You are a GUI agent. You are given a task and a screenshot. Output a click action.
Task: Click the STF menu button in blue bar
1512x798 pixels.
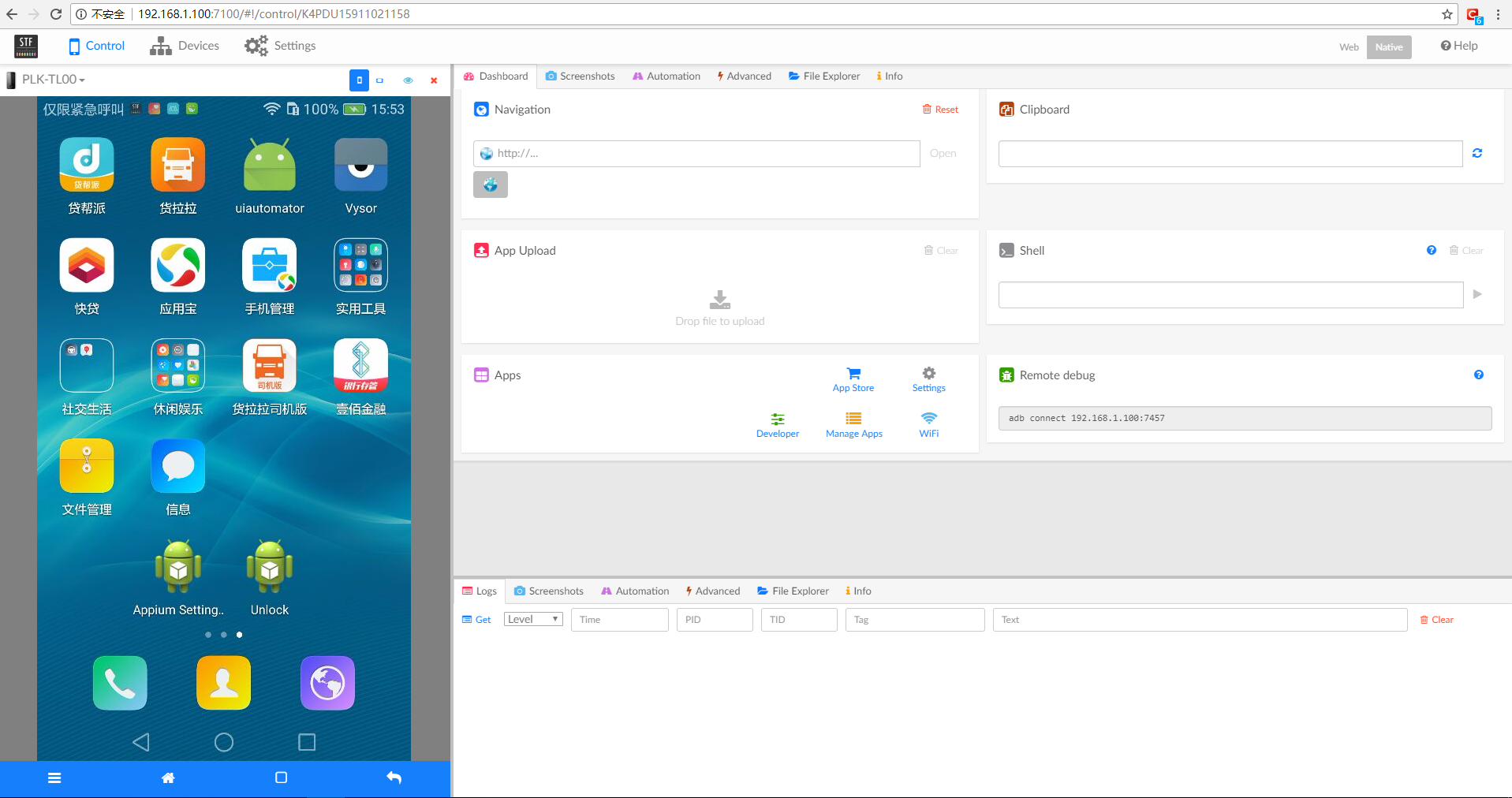(54, 778)
